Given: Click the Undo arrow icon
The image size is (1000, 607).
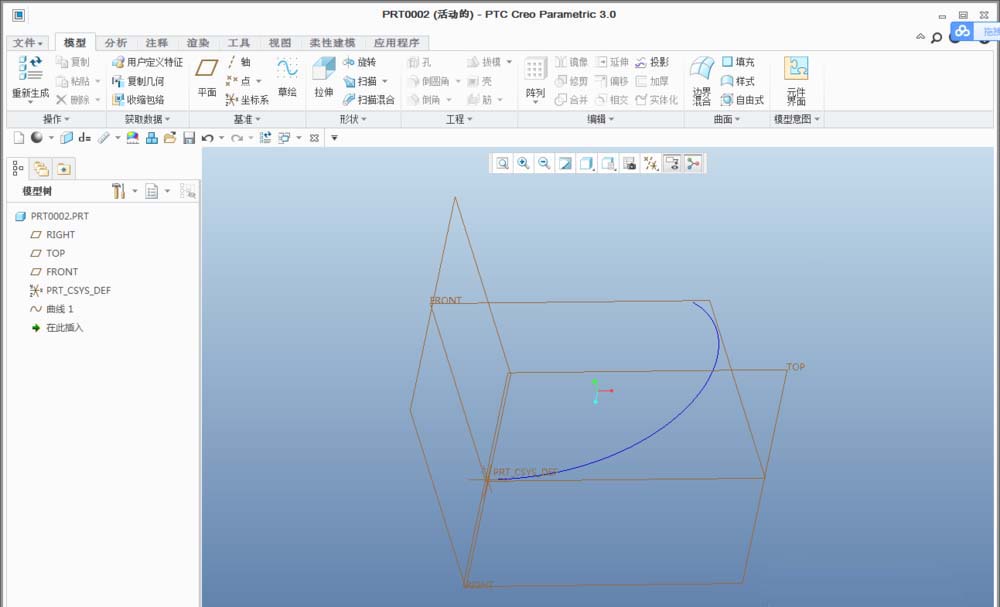Looking at the screenshot, I should [207, 138].
